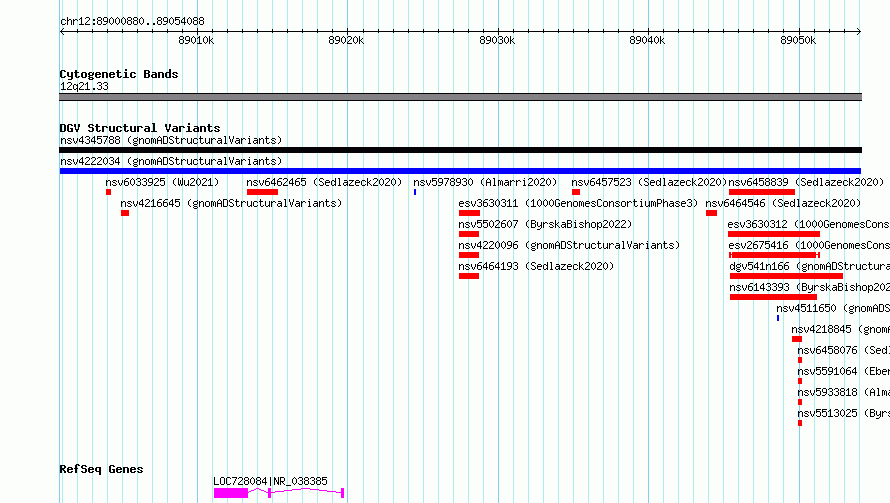Click the chr12:89000880..89054088 coordinate label
The width and height of the screenshot is (890, 503).
tap(132, 21)
